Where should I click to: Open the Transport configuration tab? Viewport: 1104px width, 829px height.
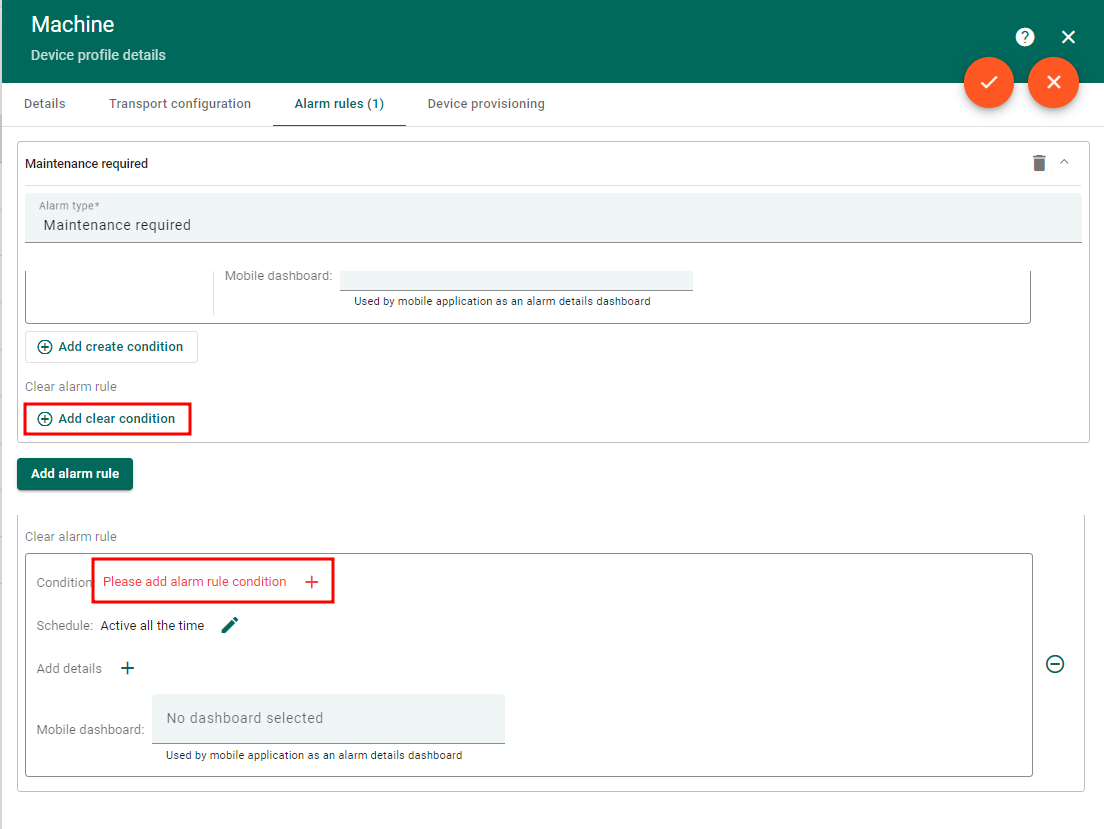tap(180, 104)
